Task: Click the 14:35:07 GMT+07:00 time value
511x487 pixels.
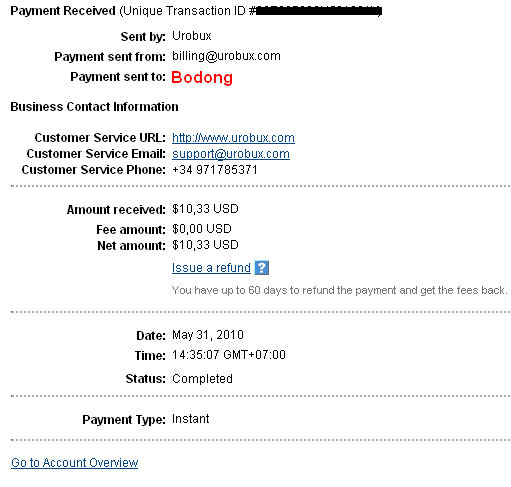Action: point(229,355)
